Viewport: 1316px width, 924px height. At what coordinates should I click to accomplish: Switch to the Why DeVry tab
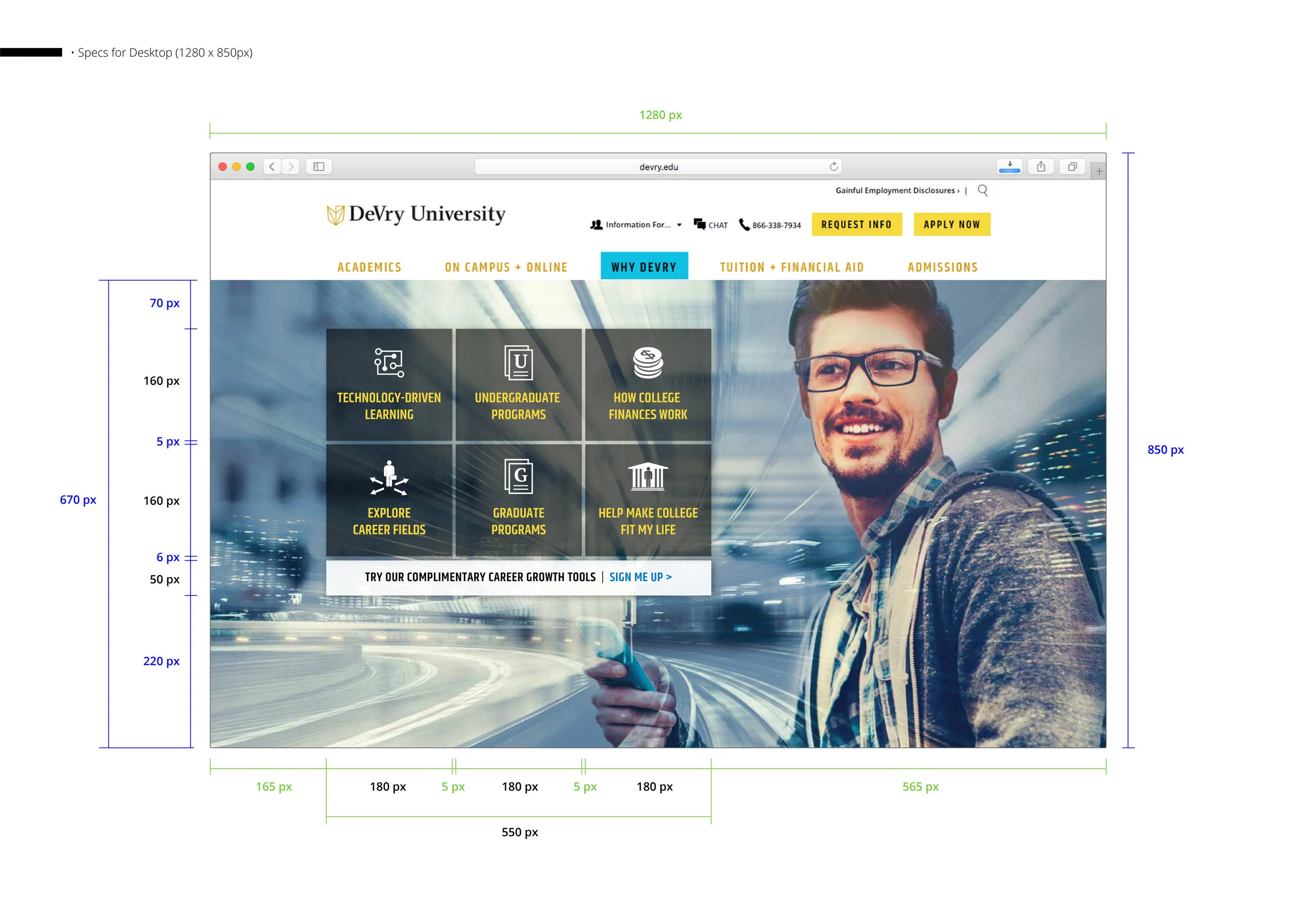coord(644,266)
